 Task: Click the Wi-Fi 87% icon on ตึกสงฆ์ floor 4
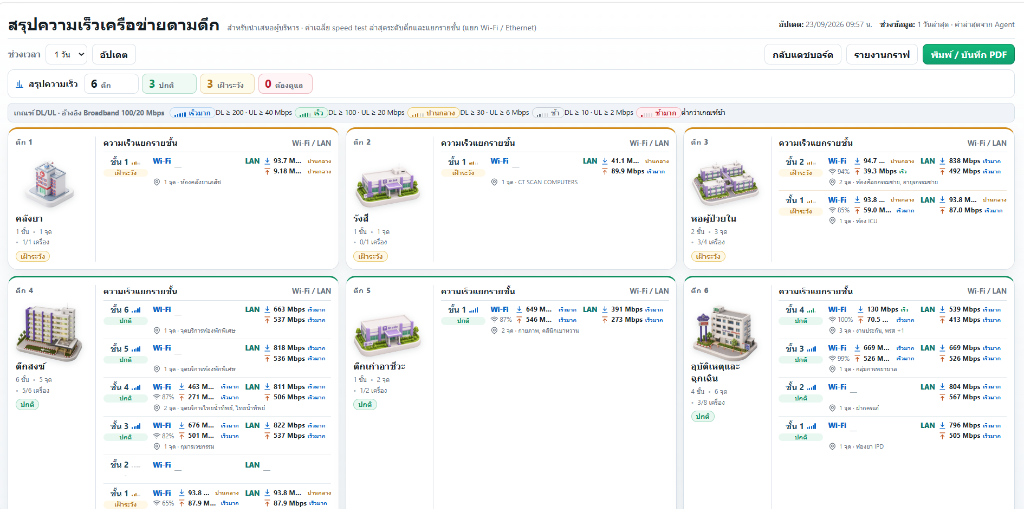157,397
